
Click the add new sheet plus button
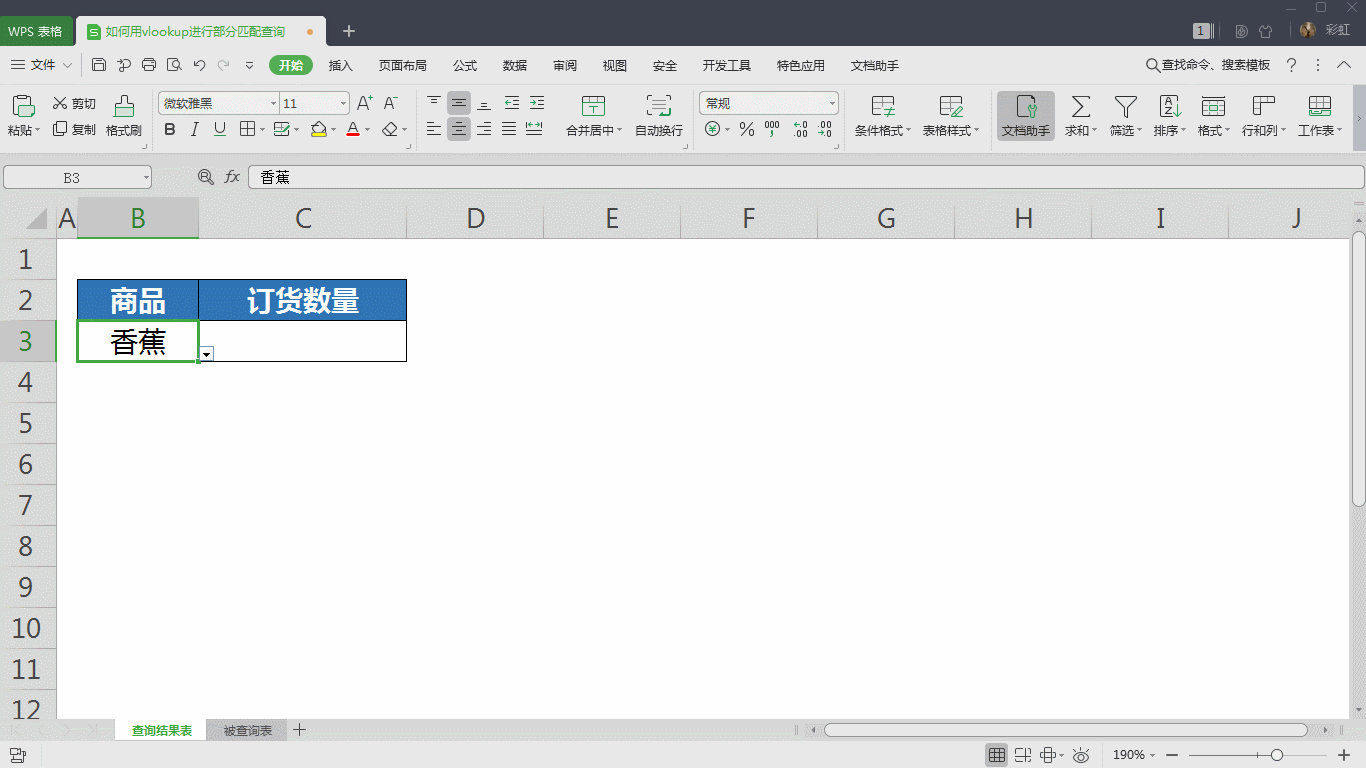point(299,730)
